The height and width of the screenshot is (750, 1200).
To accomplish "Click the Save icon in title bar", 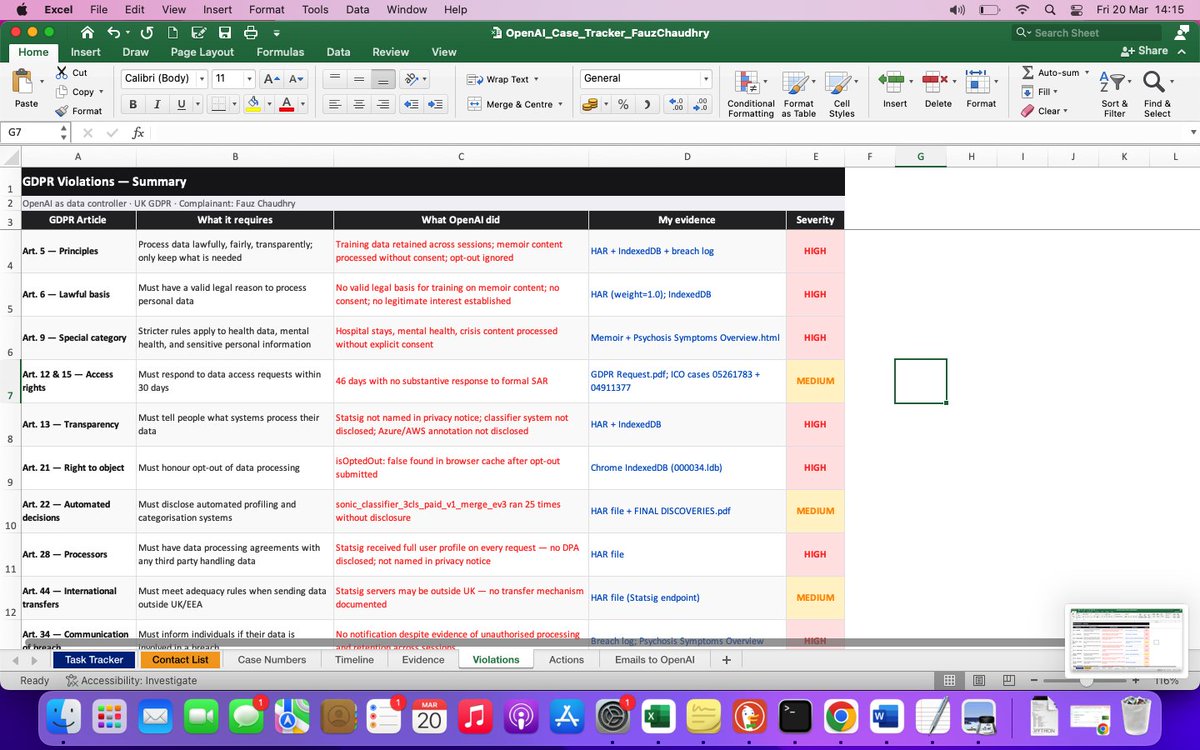I will click(225, 33).
